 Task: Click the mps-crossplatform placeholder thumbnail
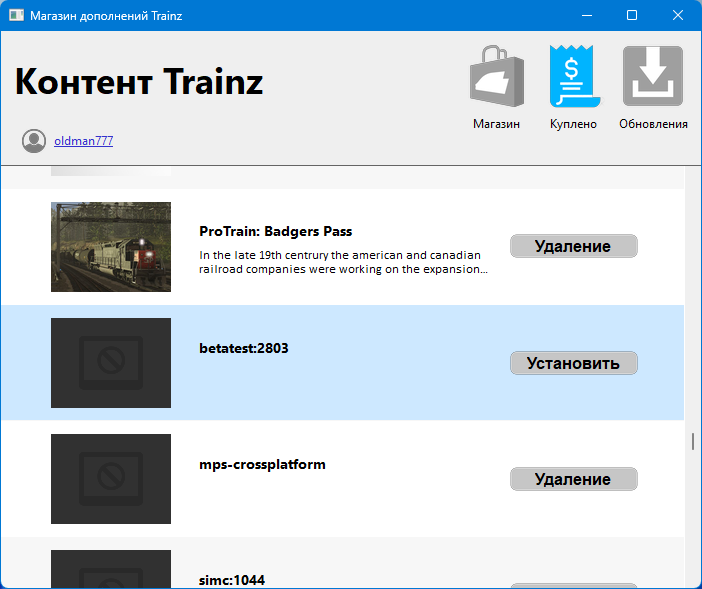[x=111, y=479]
